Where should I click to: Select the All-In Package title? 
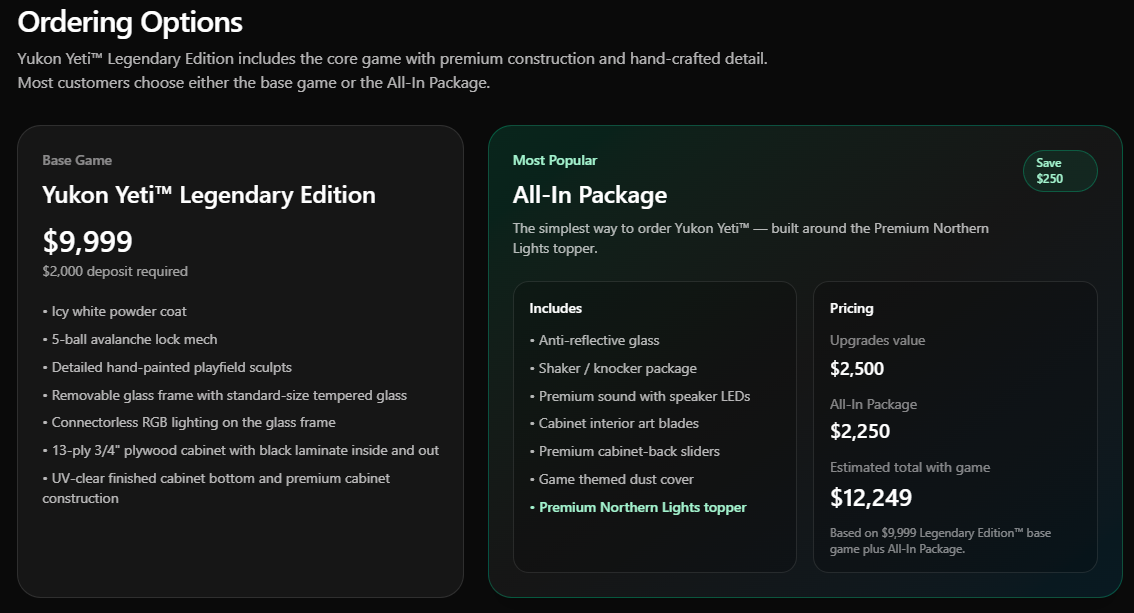tap(589, 194)
